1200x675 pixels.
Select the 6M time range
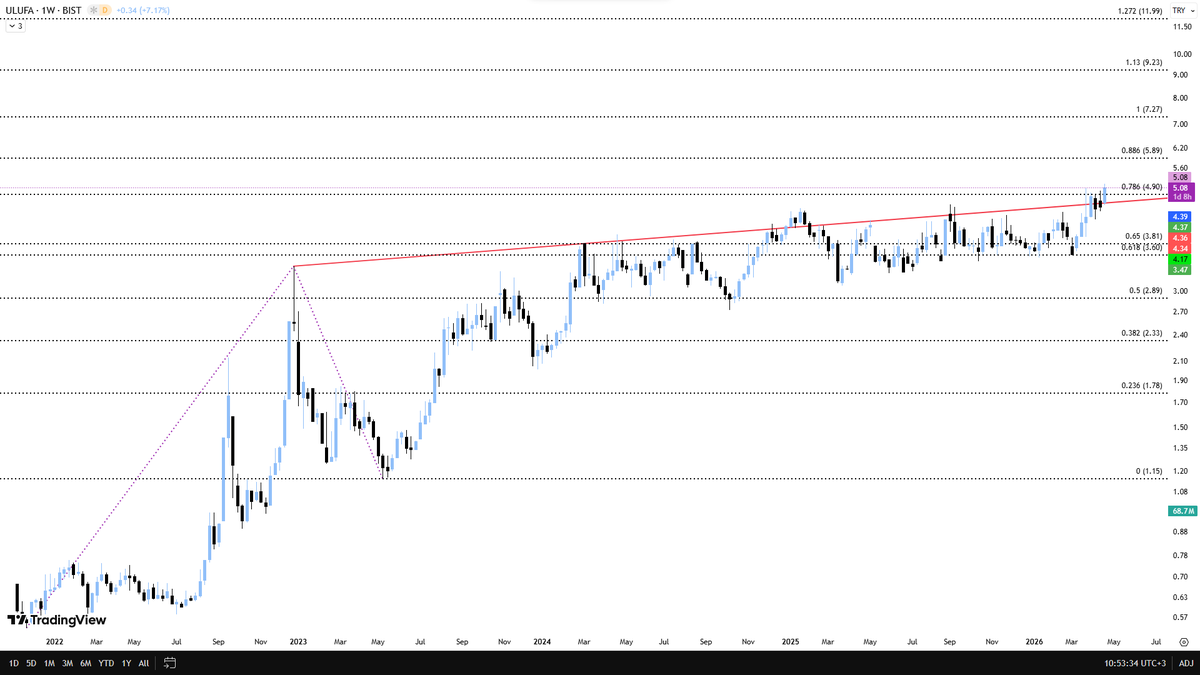(86, 663)
